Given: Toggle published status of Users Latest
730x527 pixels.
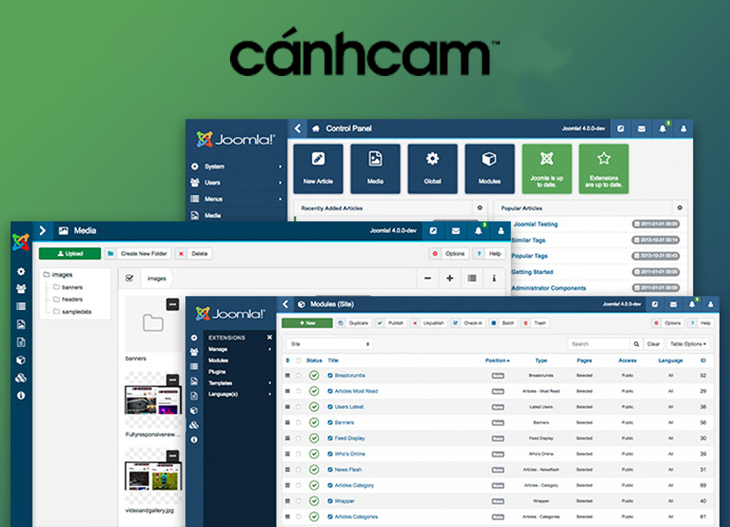Looking at the screenshot, I should pyautogui.click(x=314, y=407).
